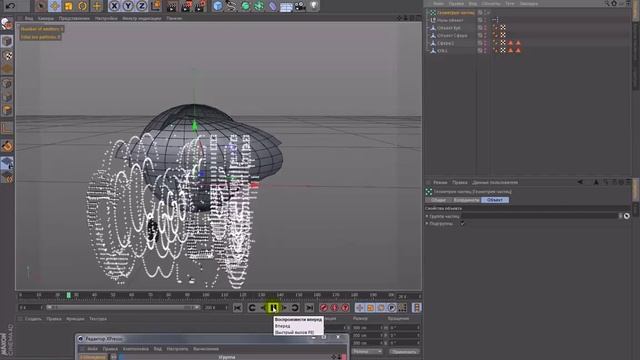
Task: Step to the next keyframe
Action: (295, 308)
